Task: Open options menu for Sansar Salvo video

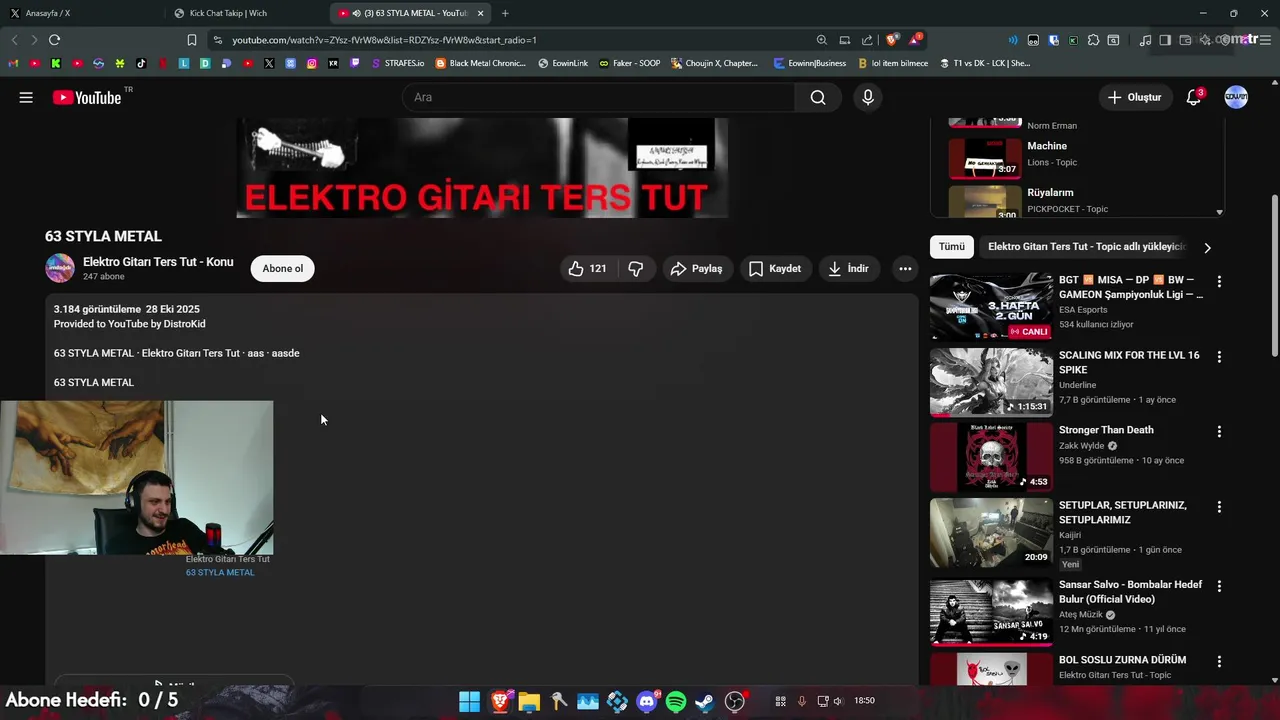Action: pos(1219,585)
